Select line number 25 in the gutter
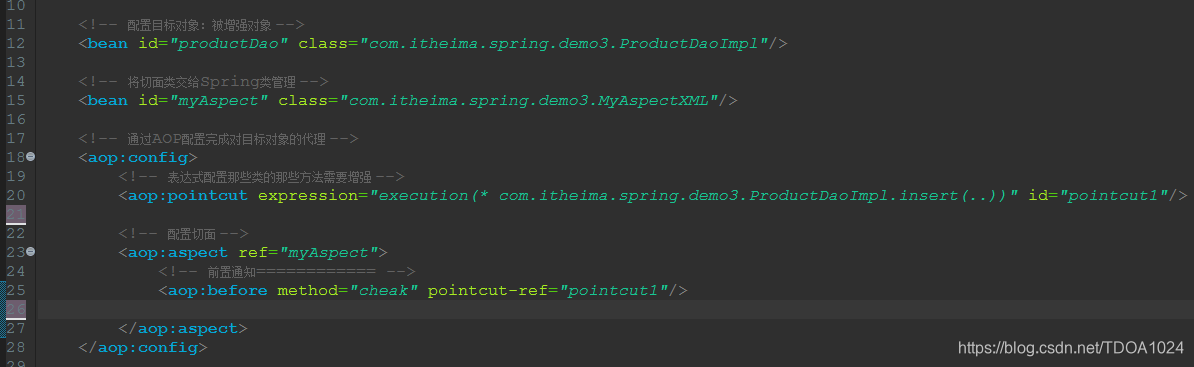 click(x=15, y=290)
